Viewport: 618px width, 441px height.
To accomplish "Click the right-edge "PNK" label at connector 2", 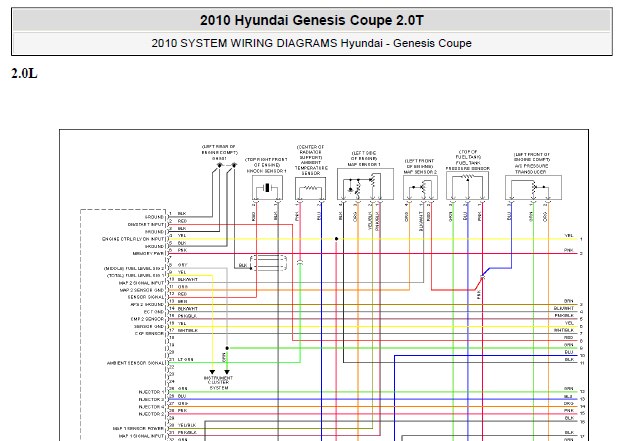I will [x=569, y=250].
